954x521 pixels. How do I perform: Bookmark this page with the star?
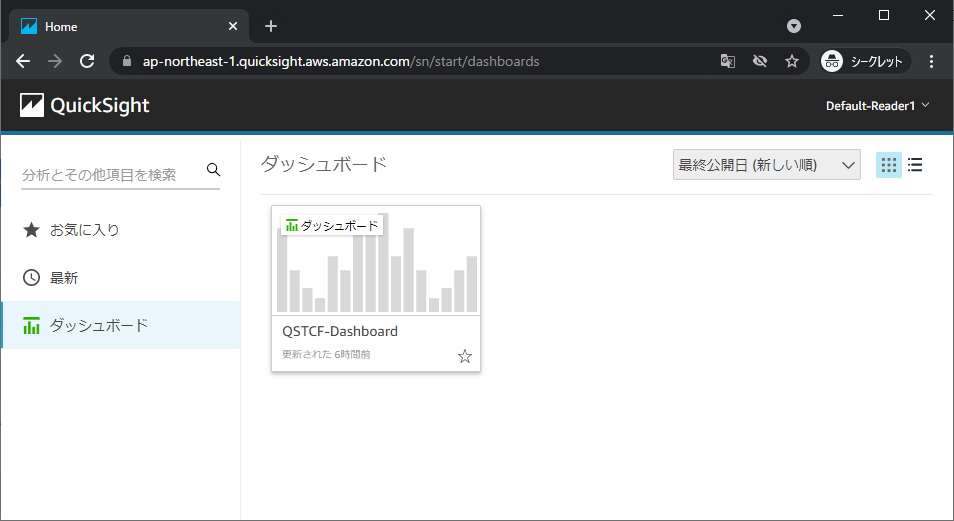(x=792, y=61)
